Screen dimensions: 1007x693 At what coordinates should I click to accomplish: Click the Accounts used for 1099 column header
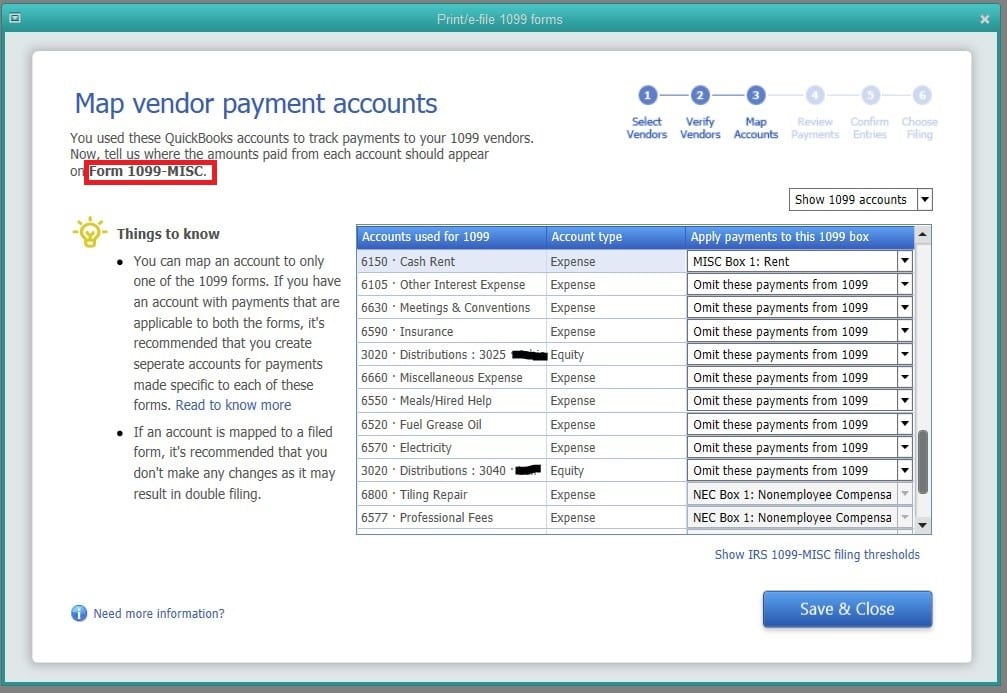tap(451, 237)
